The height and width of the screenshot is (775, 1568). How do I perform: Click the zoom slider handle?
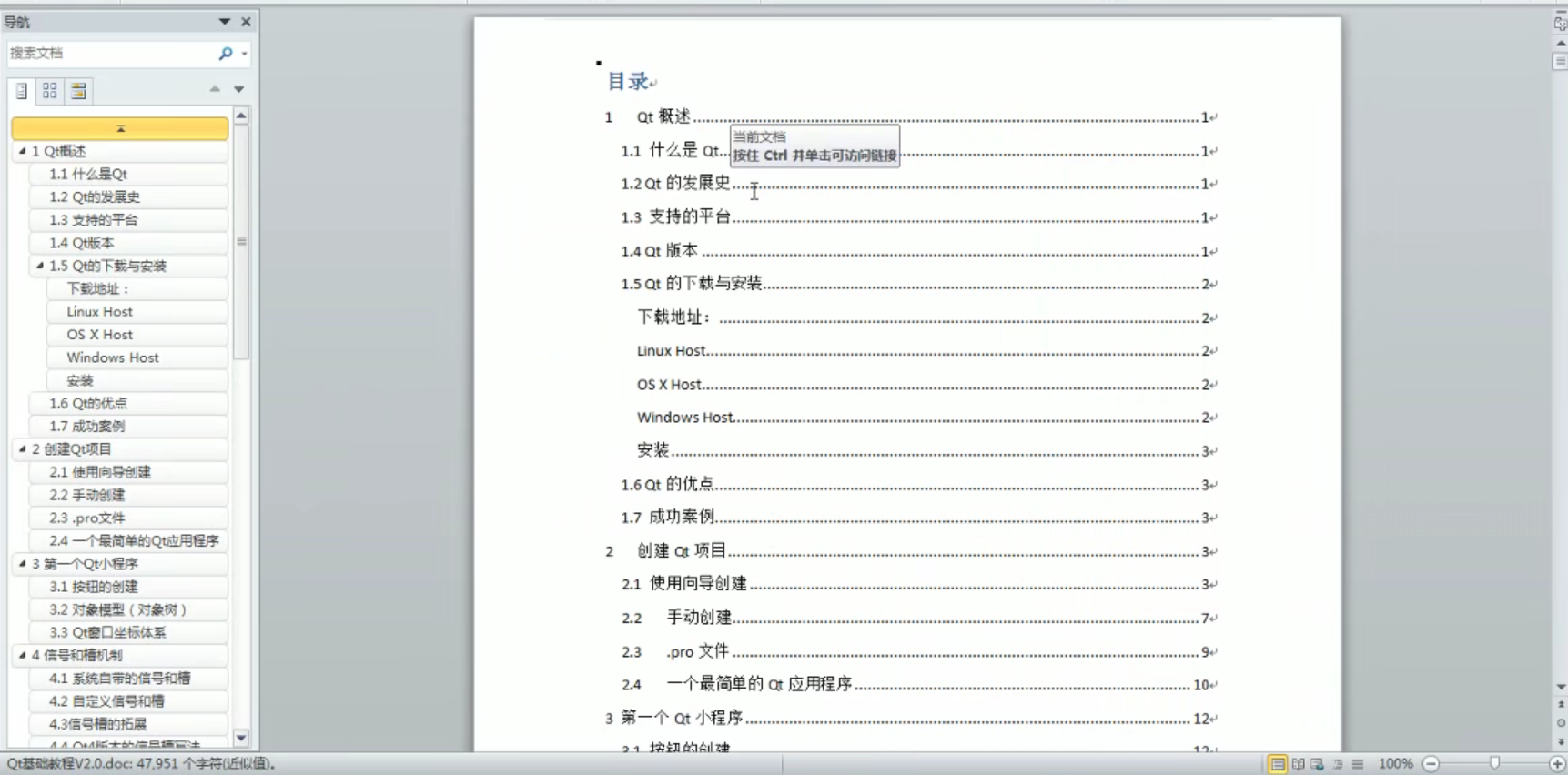click(x=1494, y=764)
